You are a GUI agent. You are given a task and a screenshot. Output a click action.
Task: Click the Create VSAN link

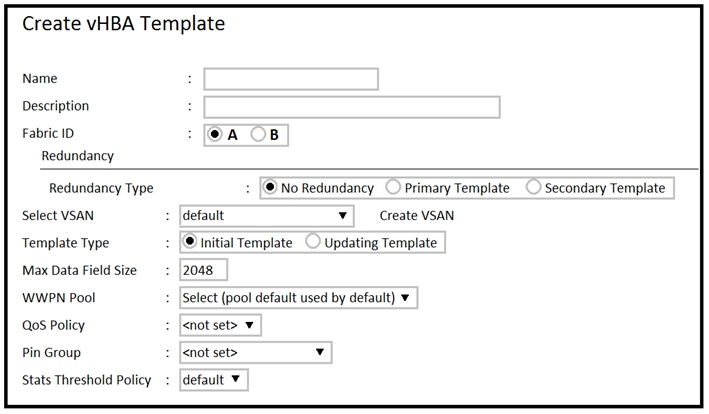(416, 215)
